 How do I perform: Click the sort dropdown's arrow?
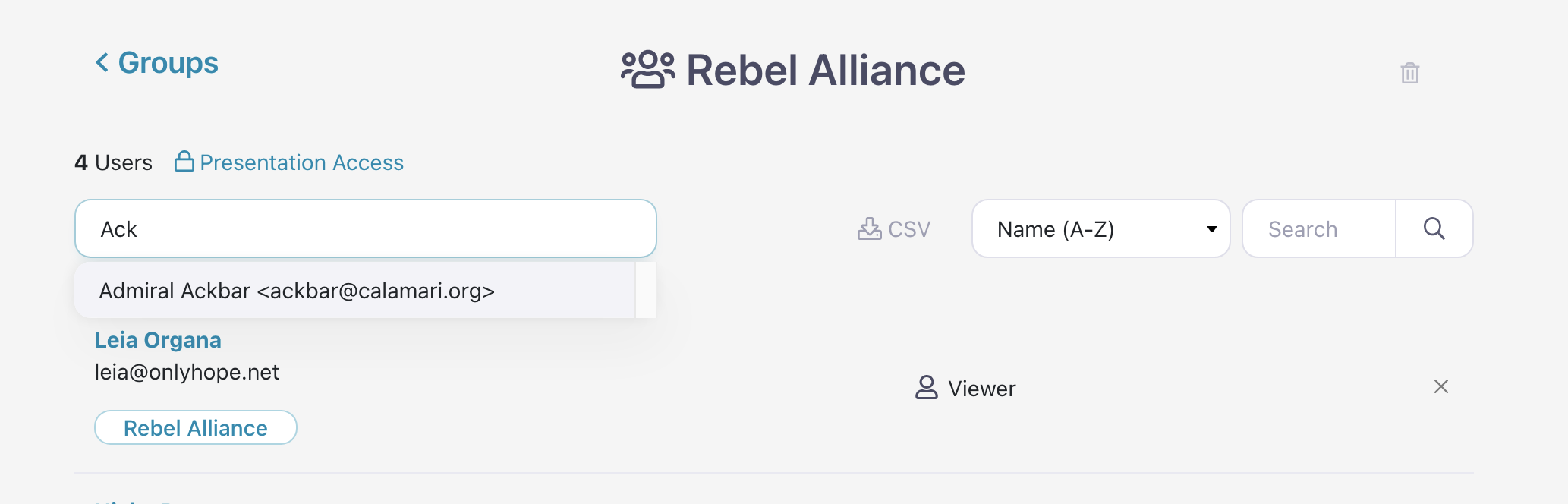[1211, 229]
